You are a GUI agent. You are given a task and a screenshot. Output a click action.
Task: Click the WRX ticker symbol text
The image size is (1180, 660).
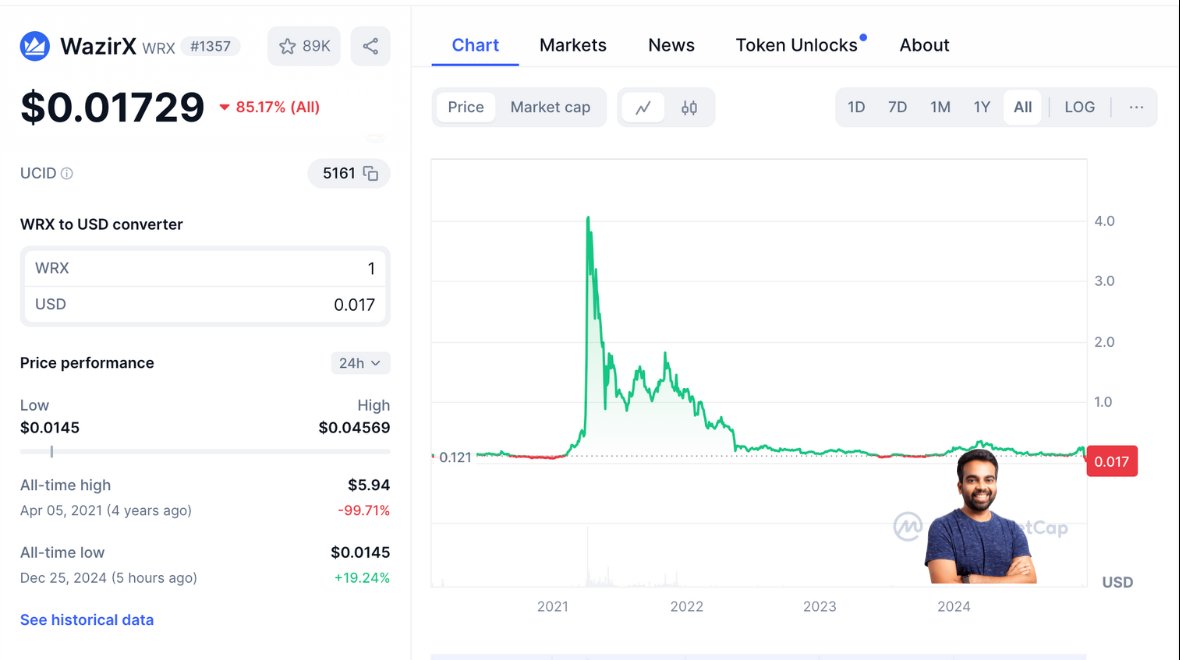coord(159,48)
